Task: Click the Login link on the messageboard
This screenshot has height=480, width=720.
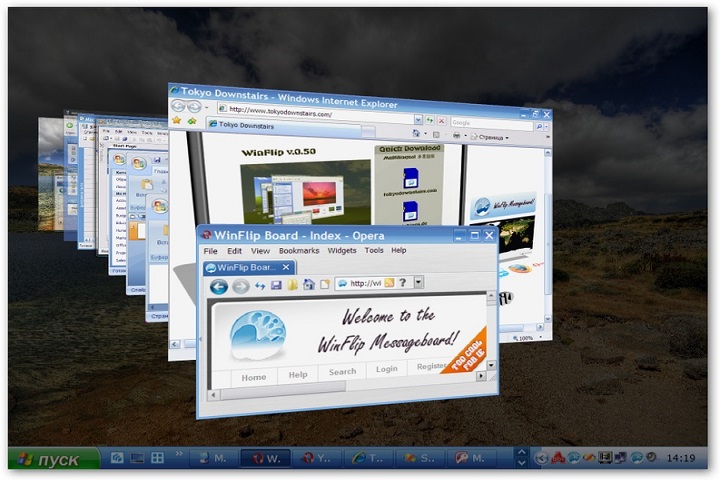Action: 387,369
